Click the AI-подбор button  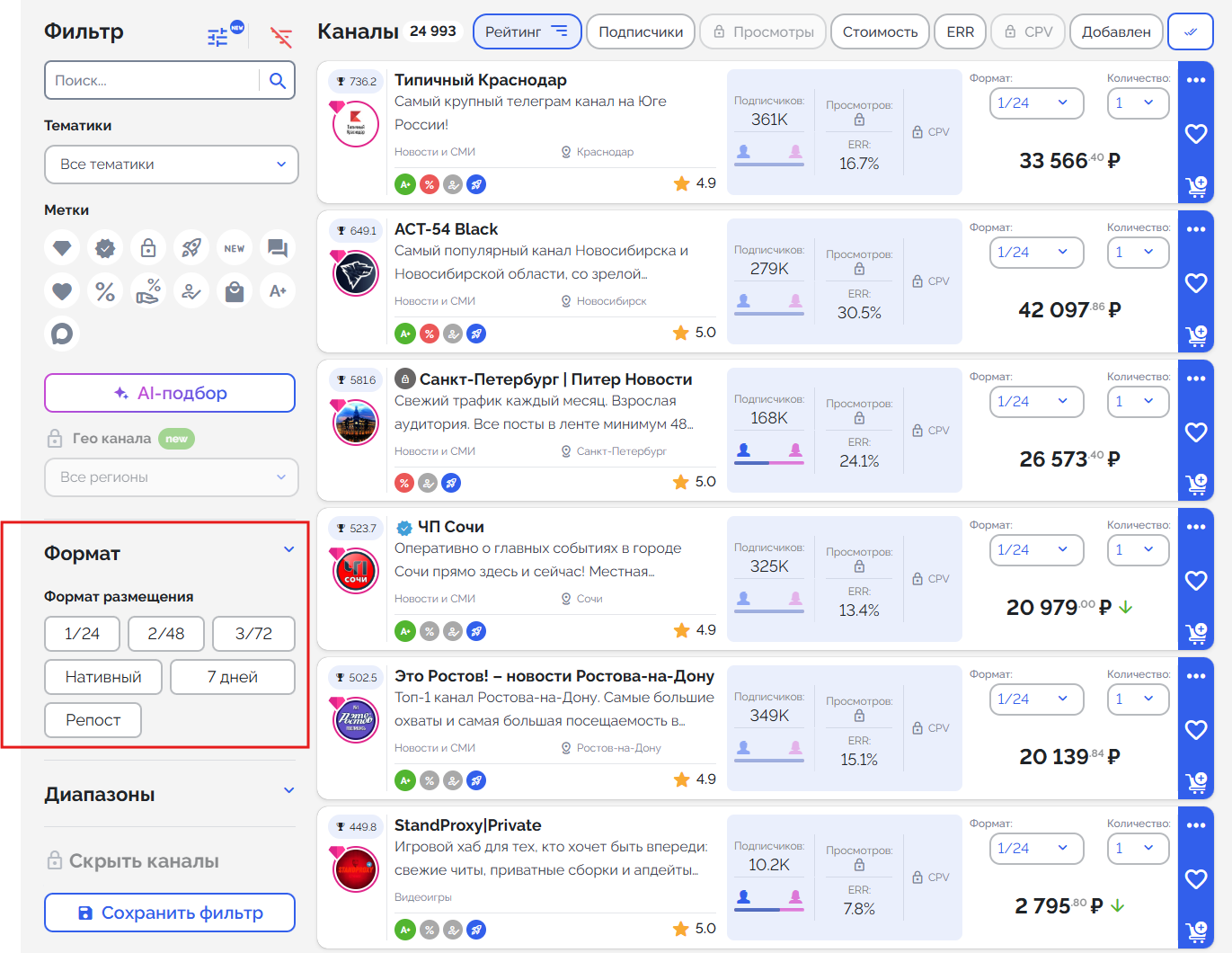[x=170, y=393]
